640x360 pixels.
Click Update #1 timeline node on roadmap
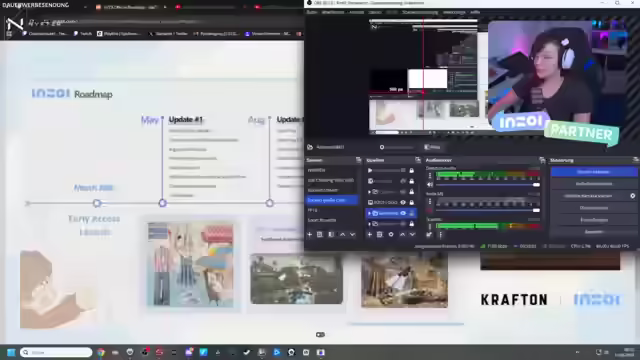162,203
